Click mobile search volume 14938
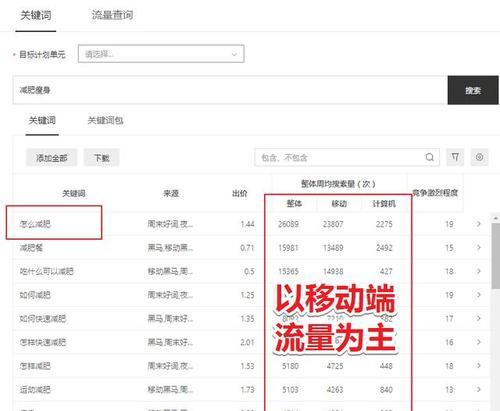Viewport: 500px width, 411px height. [333, 271]
